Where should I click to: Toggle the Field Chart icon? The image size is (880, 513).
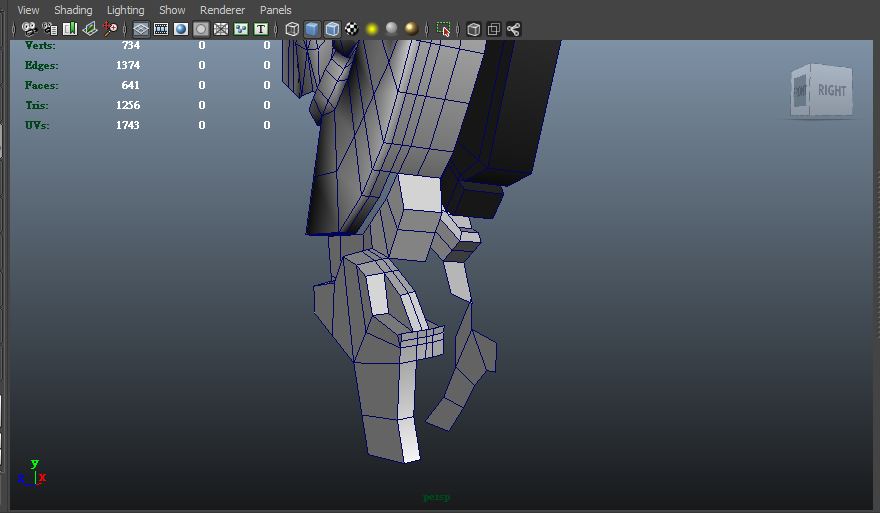click(x=221, y=29)
